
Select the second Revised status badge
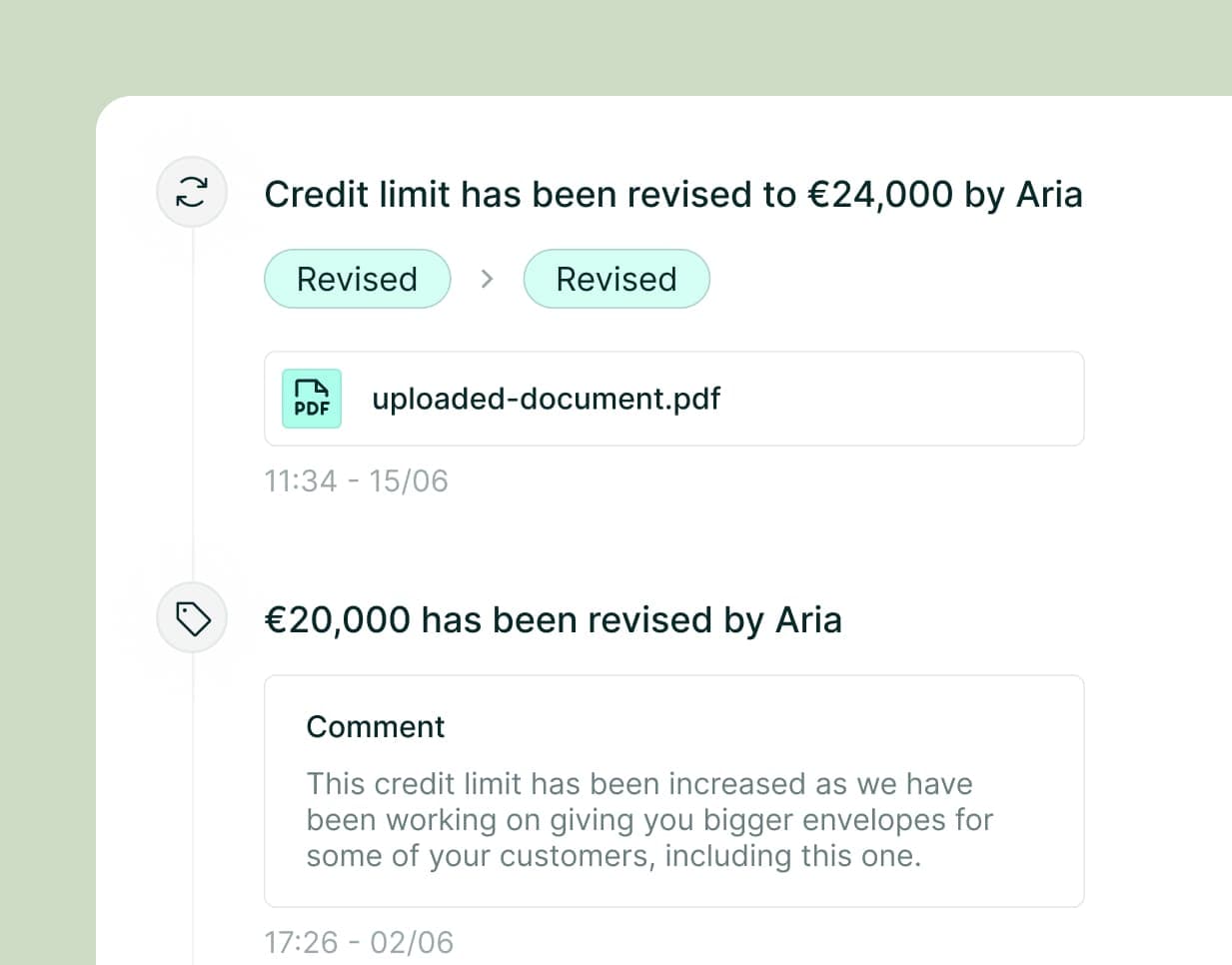(616, 279)
